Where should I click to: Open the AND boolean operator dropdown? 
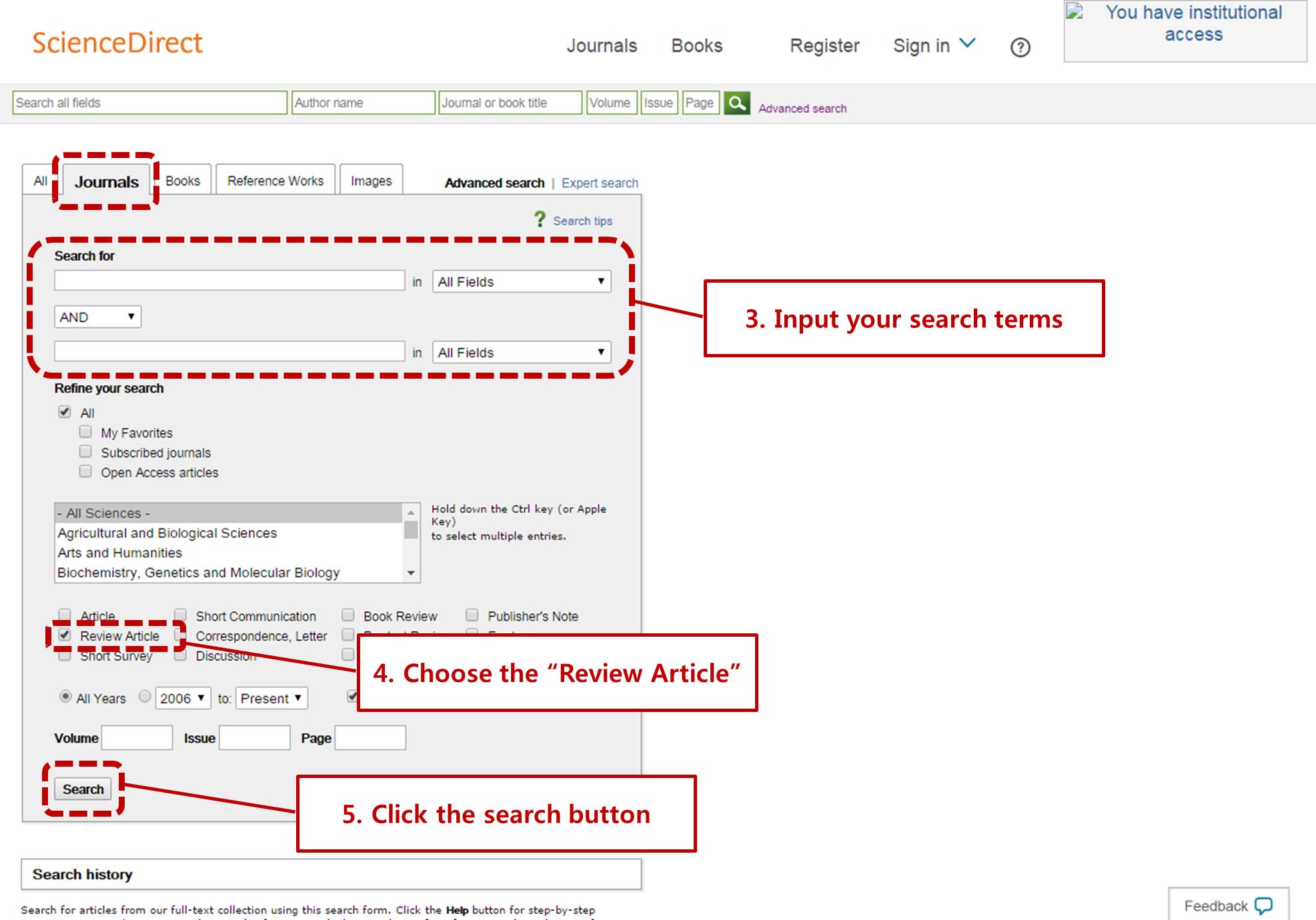97,316
